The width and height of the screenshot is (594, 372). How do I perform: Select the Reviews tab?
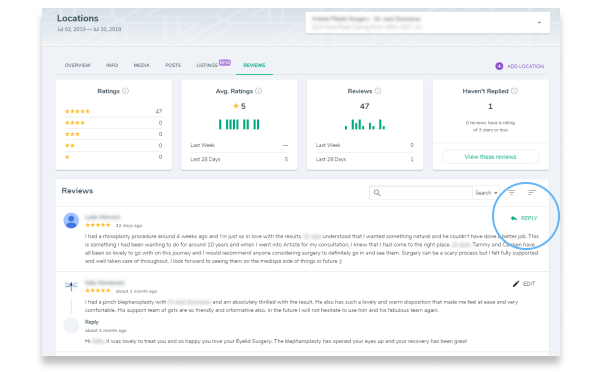click(254, 65)
